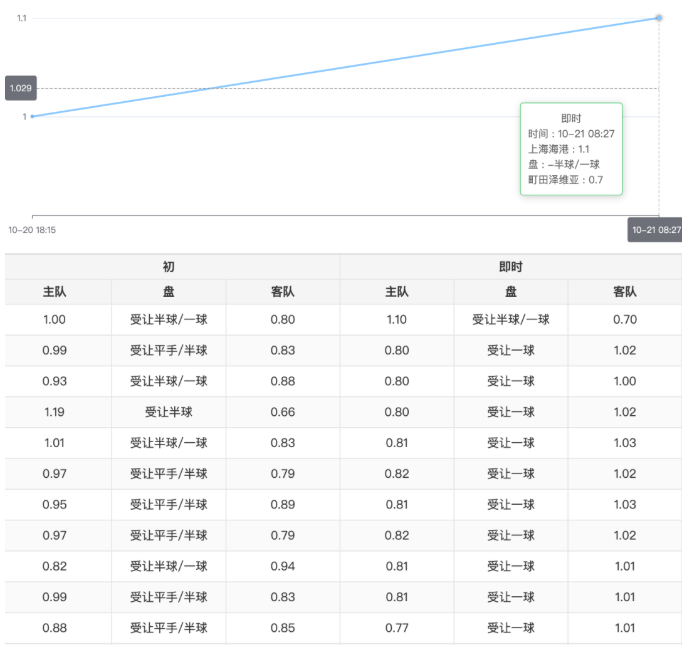Screen dimensions: 693x652
Task: Click the 客队 header under 即时
Action: coord(625,292)
